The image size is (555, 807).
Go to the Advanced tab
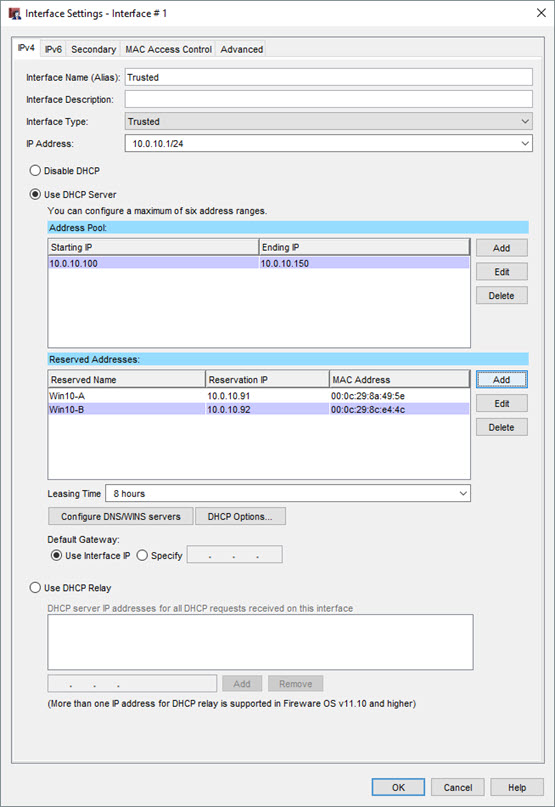click(x=241, y=49)
